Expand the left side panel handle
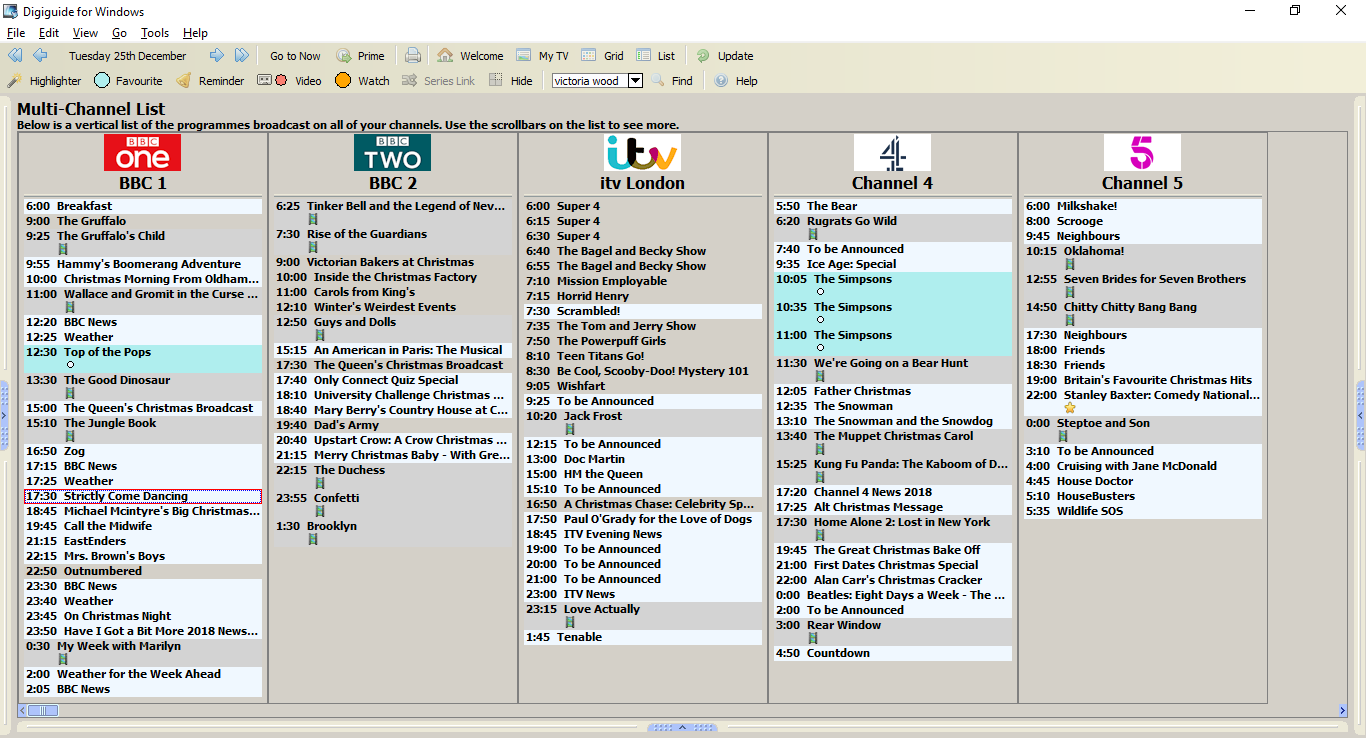The image size is (1366, 738). coord(4,414)
